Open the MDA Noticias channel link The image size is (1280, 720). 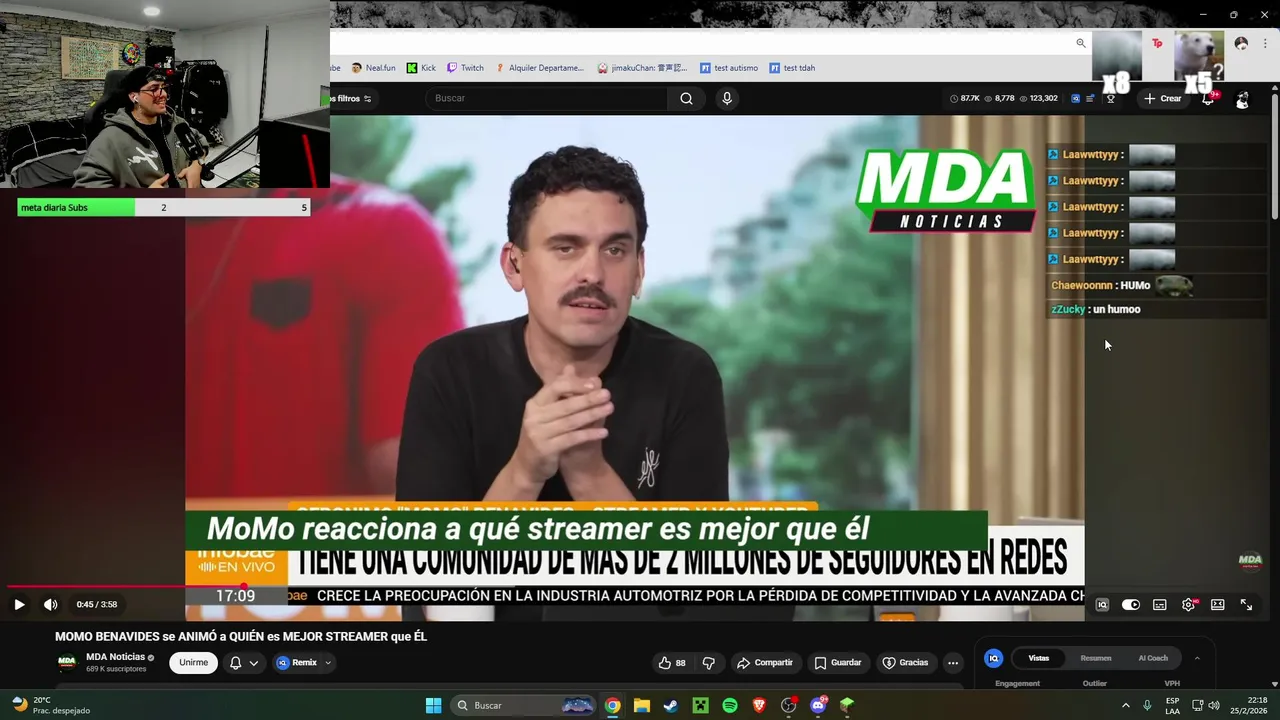tap(115, 657)
